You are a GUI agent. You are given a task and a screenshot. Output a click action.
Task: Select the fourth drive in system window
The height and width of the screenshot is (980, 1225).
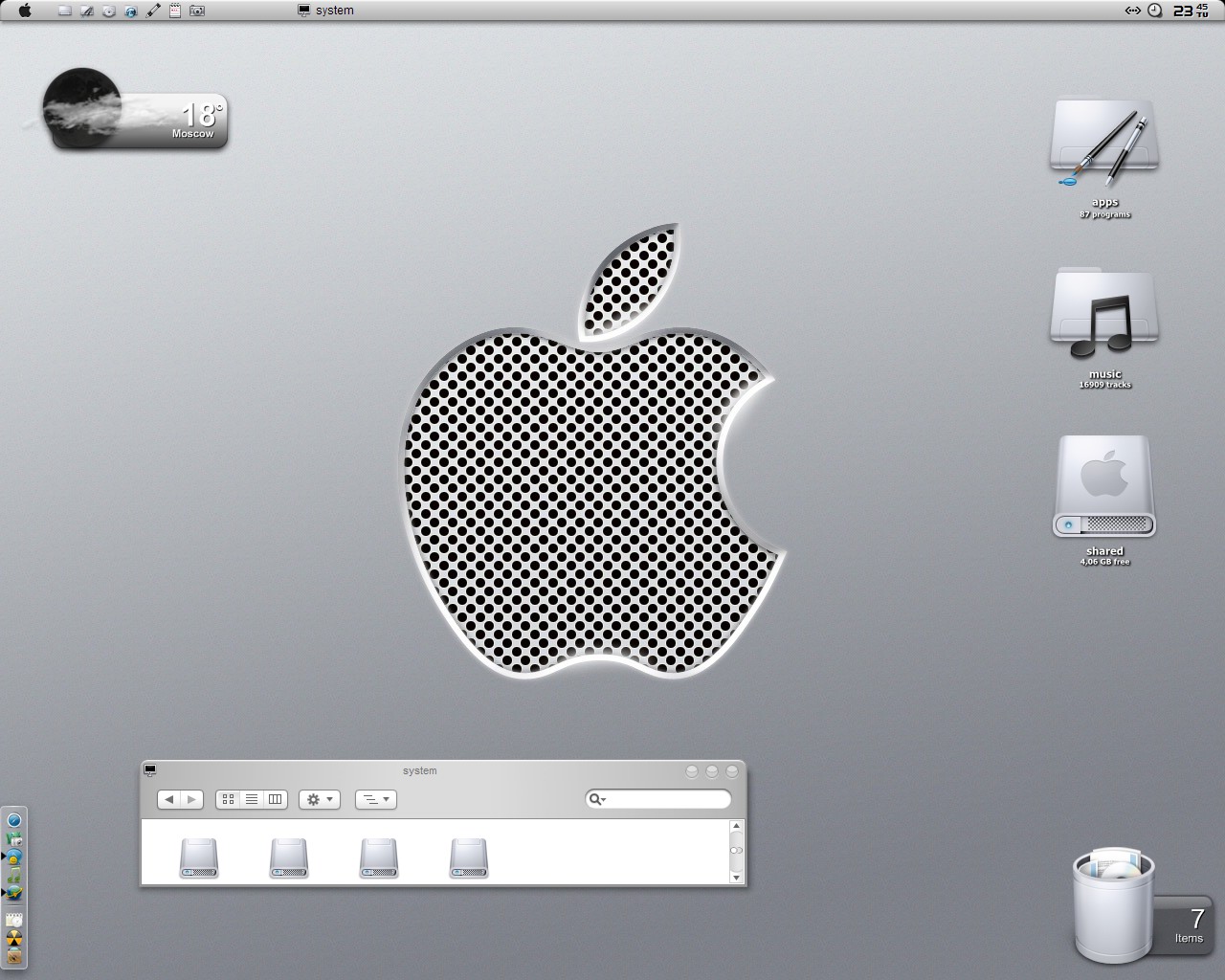coord(469,858)
